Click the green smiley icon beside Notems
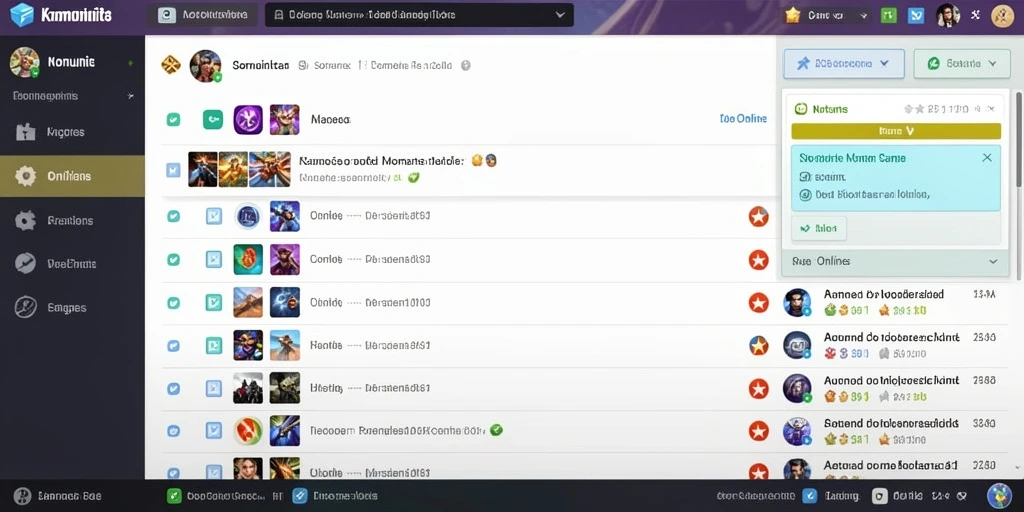Image resolution: width=1024 pixels, height=512 pixels. (x=801, y=109)
